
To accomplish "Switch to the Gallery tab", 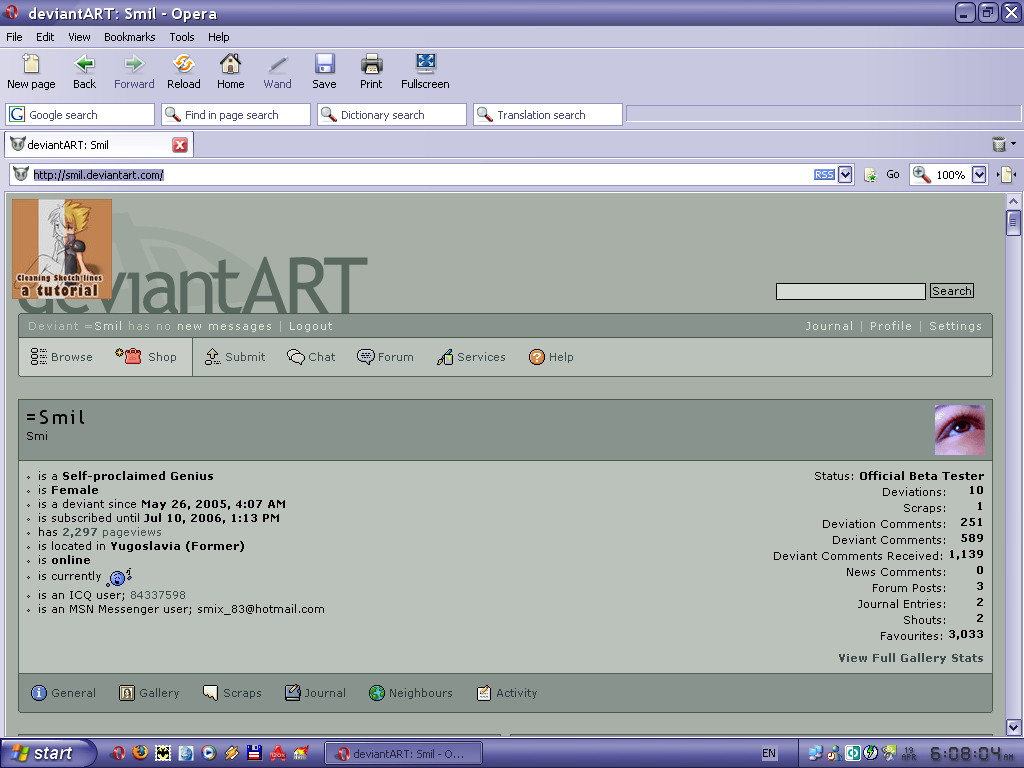I will click(x=149, y=693).
